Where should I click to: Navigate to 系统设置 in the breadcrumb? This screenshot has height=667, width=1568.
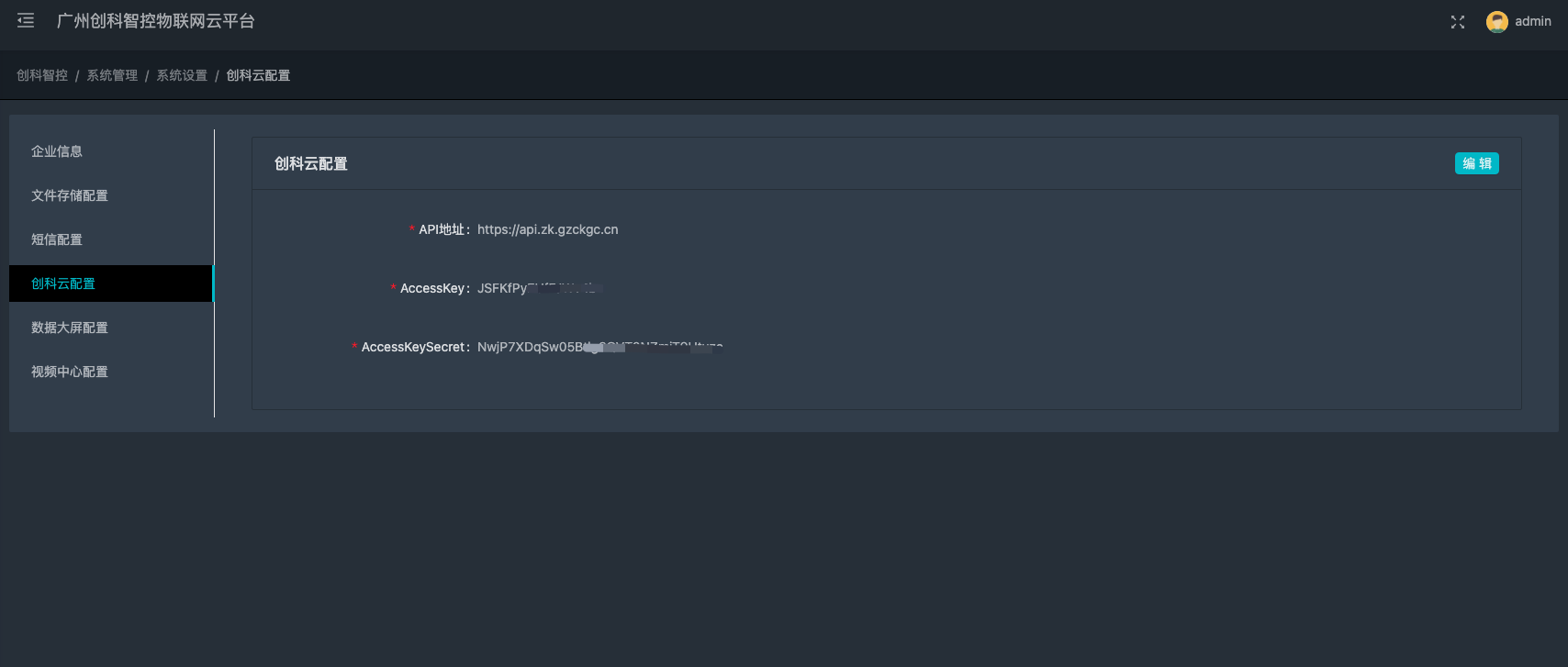(x=182, y=75)
